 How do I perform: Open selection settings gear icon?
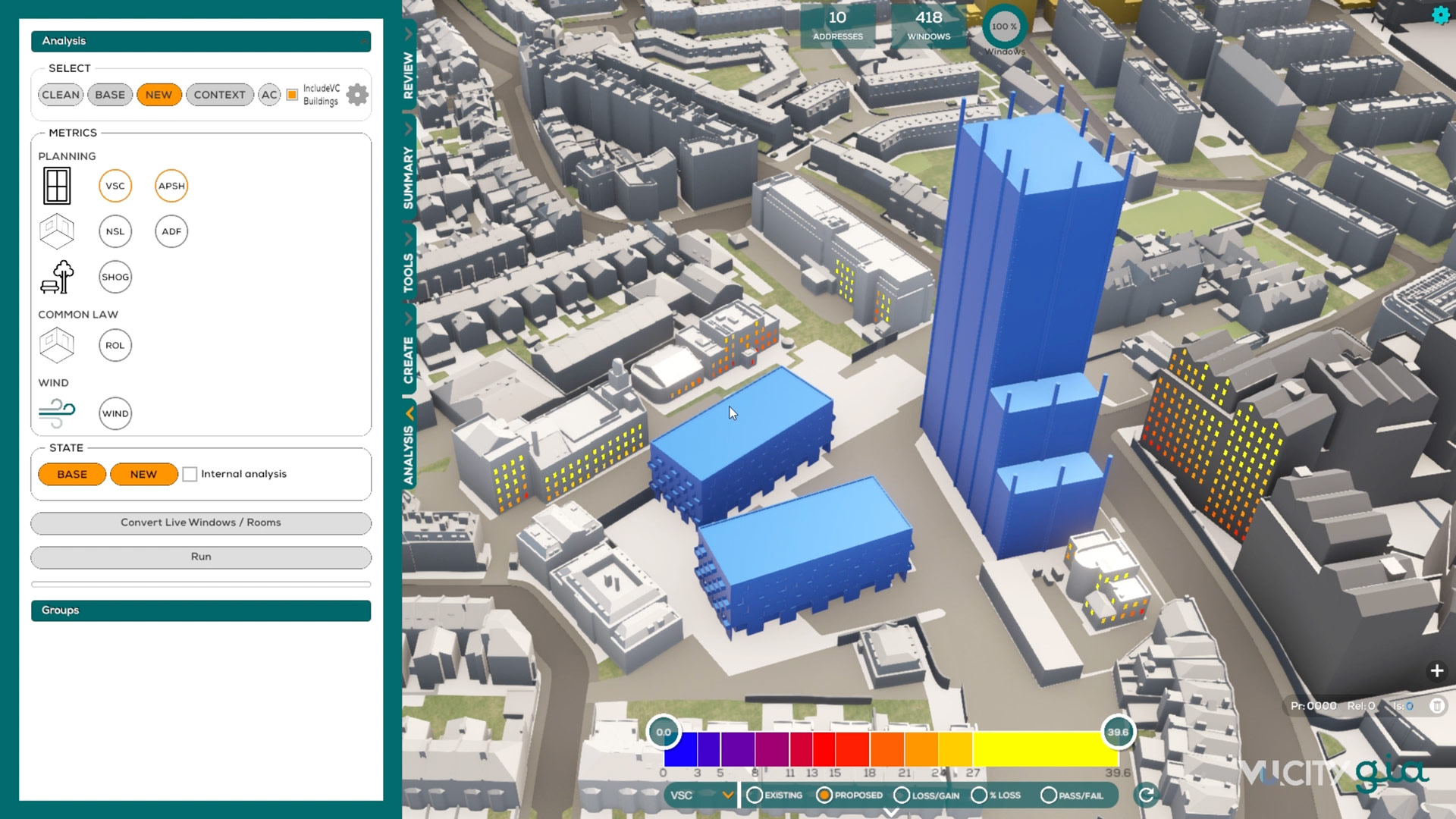(357, 95)
